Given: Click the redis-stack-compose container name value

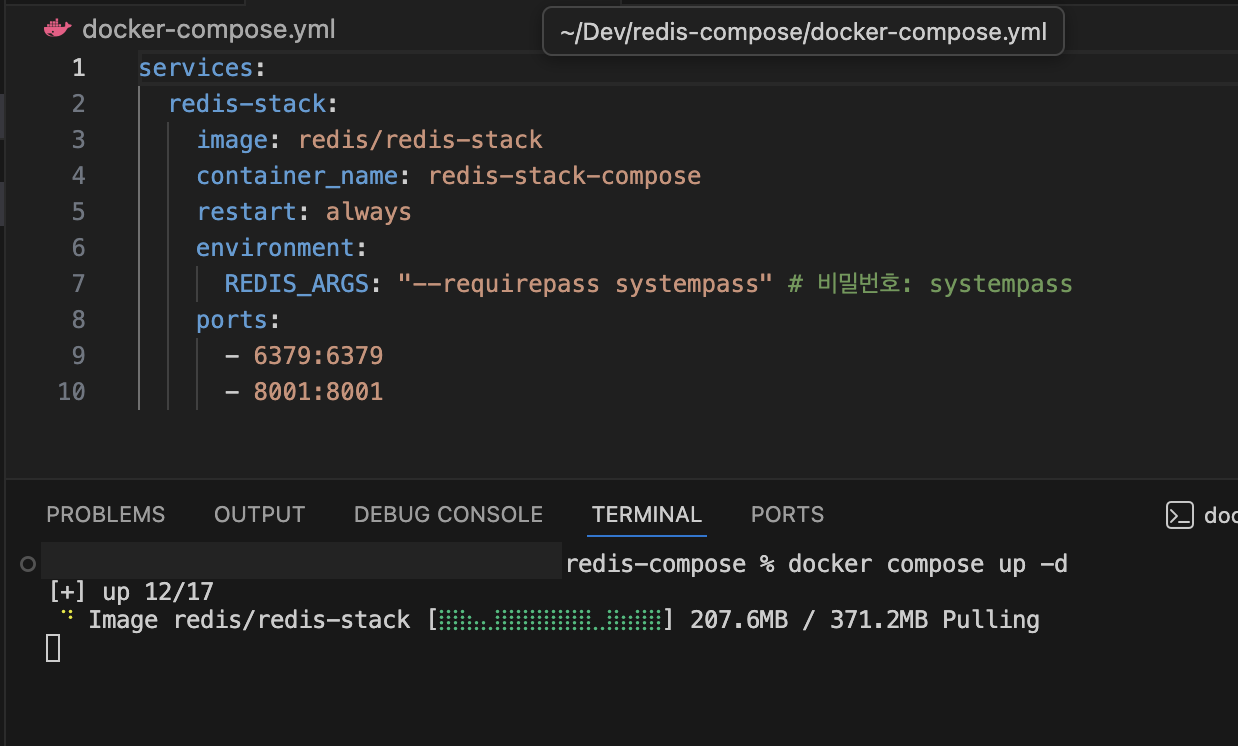Looking at the screenshot, I should pos(564,176).
